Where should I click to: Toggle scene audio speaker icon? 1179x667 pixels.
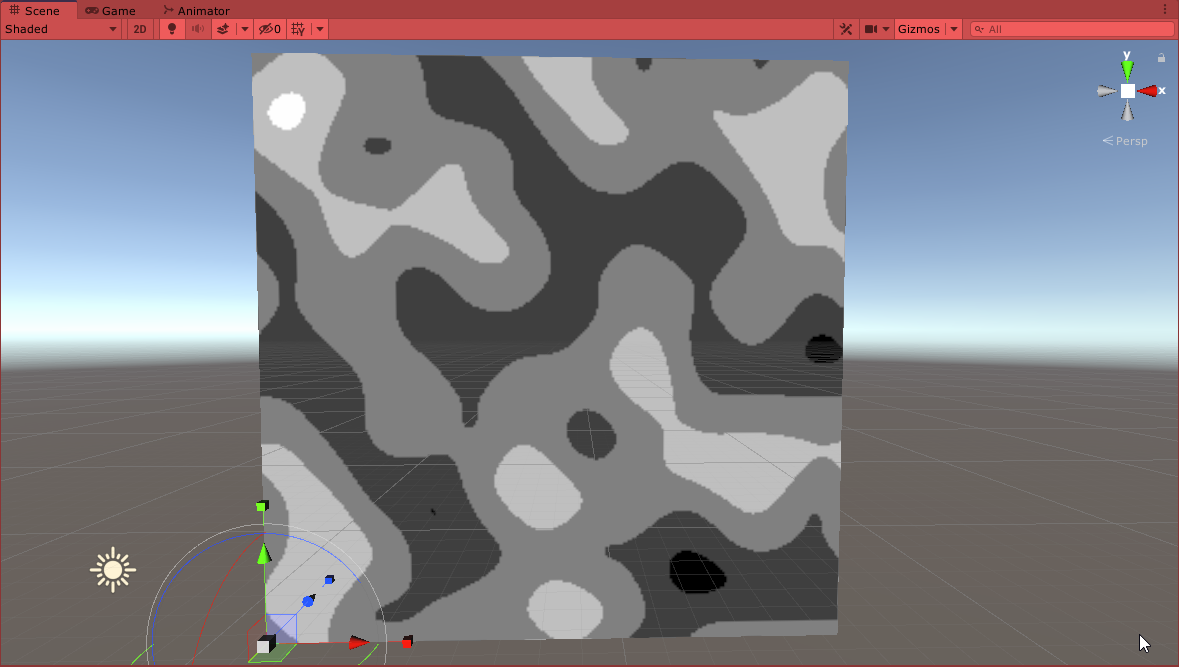point(198,29)
